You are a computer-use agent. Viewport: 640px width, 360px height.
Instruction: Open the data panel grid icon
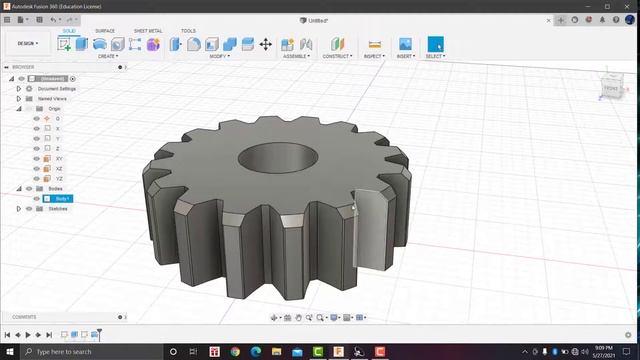[x=7, y=20]
